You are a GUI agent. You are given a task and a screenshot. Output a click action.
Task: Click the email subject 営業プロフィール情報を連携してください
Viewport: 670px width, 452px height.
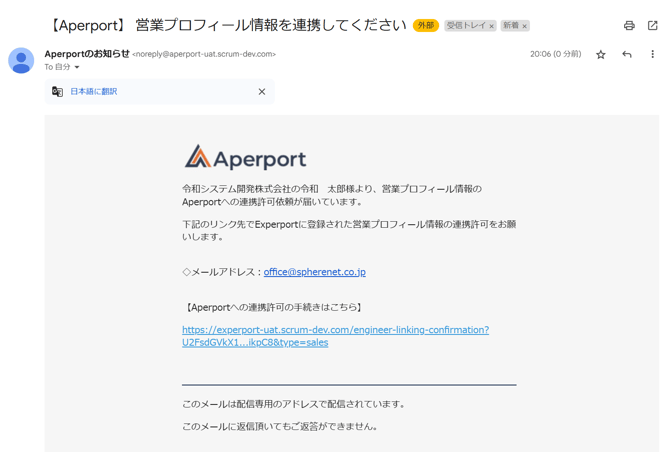pos(271,26)
